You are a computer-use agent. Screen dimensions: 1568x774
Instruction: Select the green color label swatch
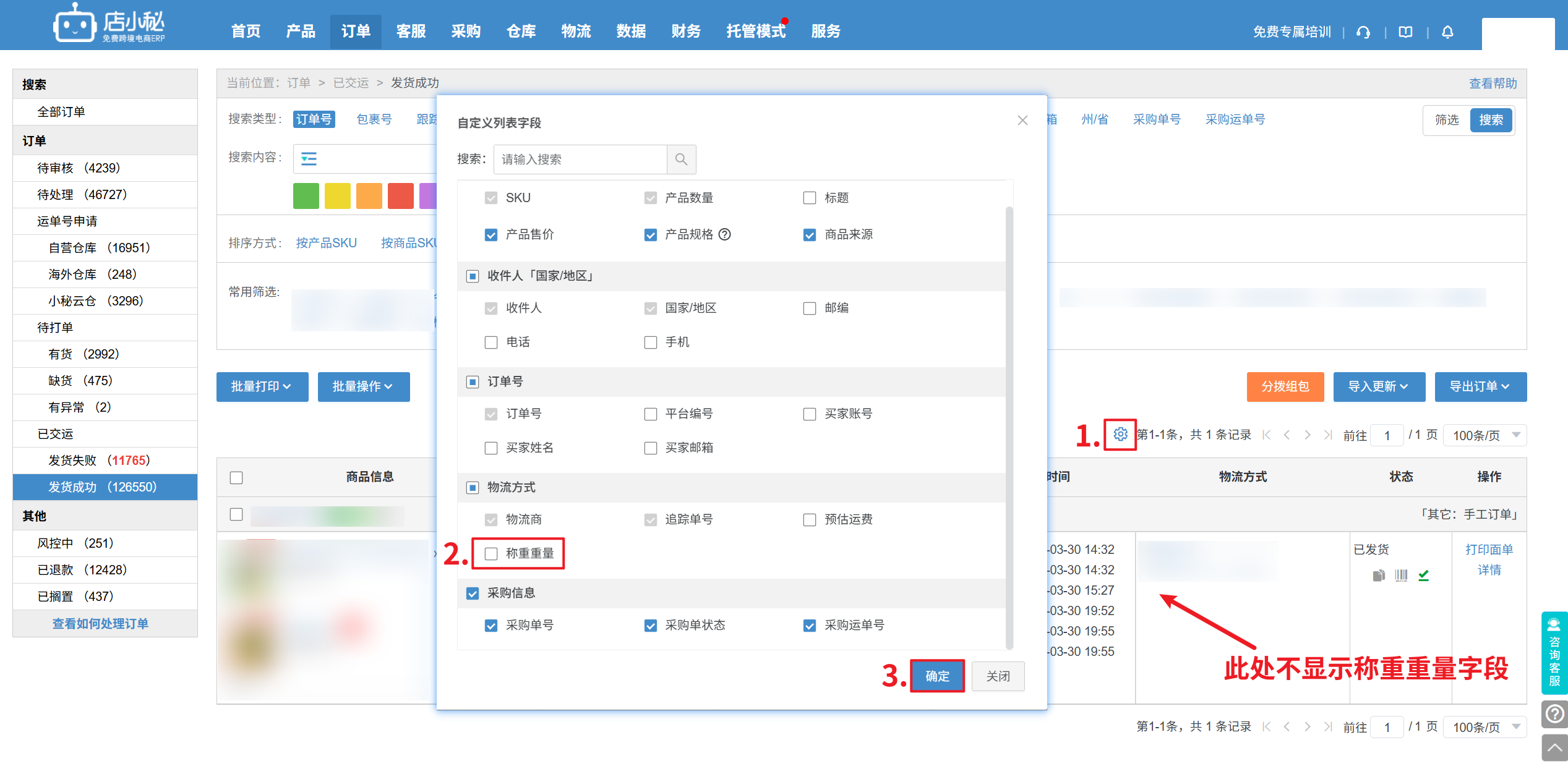click(x=306, y=196)
